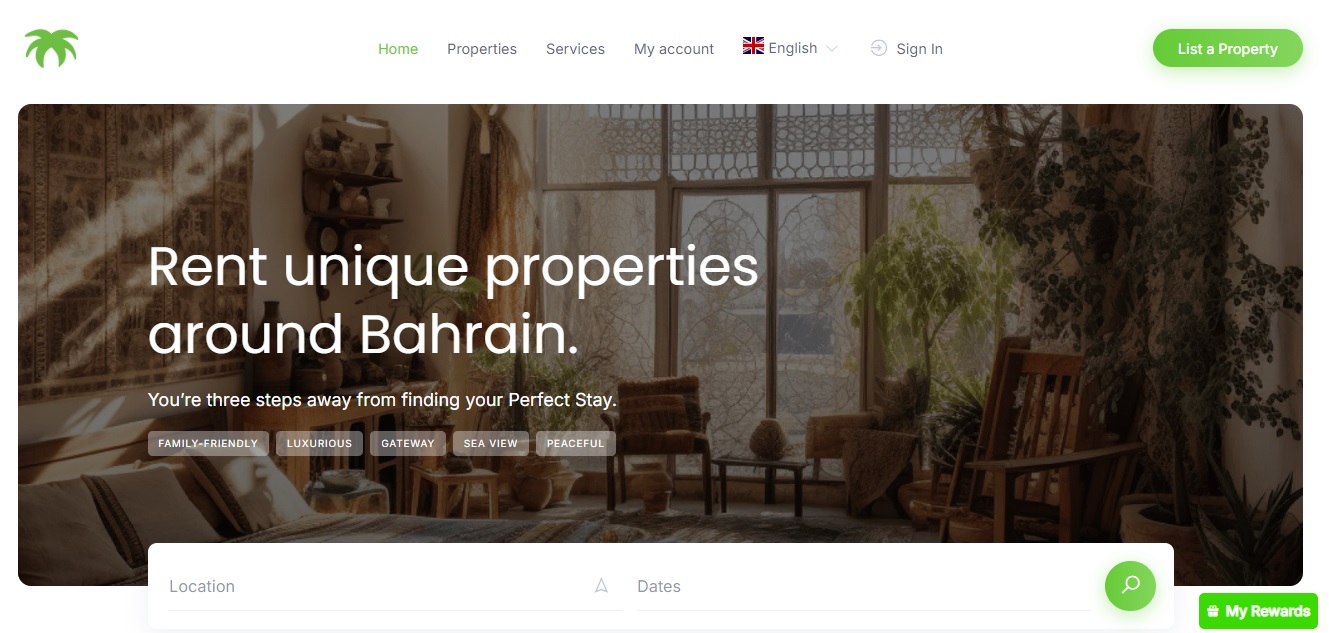Open the Home menu item
This screenshot has height=633, width=1329.
coord(398,49)
